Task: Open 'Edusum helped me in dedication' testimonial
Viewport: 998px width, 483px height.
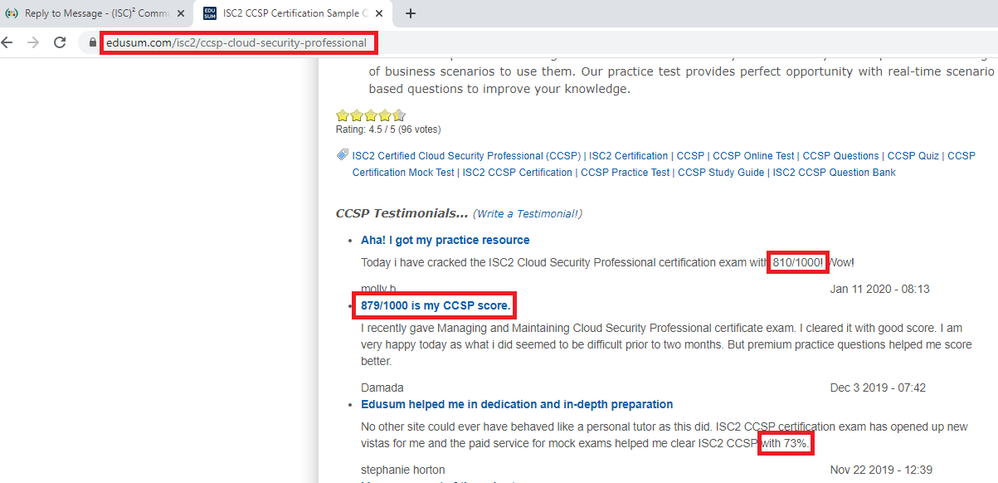Action: click(x=516, y=404)
